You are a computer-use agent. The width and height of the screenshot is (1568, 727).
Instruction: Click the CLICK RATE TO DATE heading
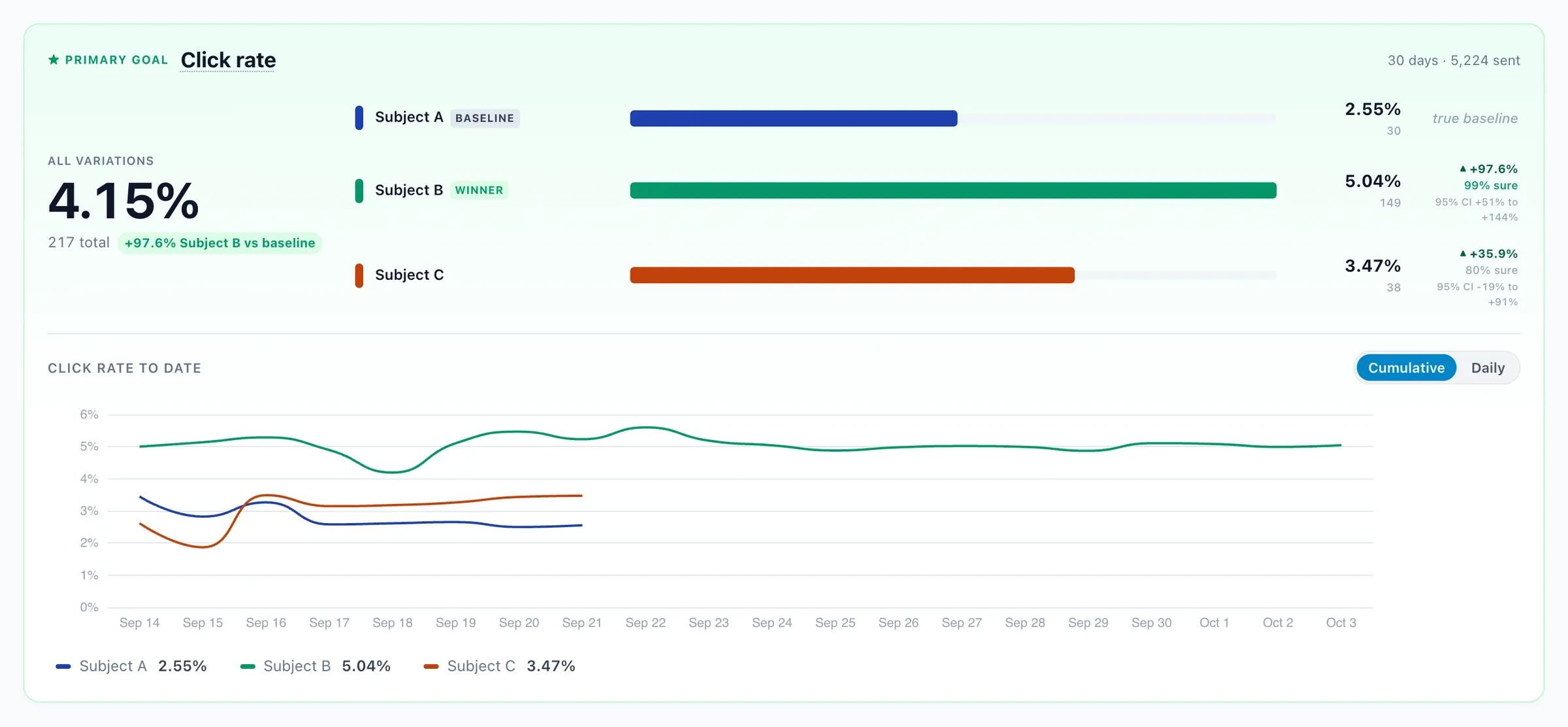(x=124, y=368)
